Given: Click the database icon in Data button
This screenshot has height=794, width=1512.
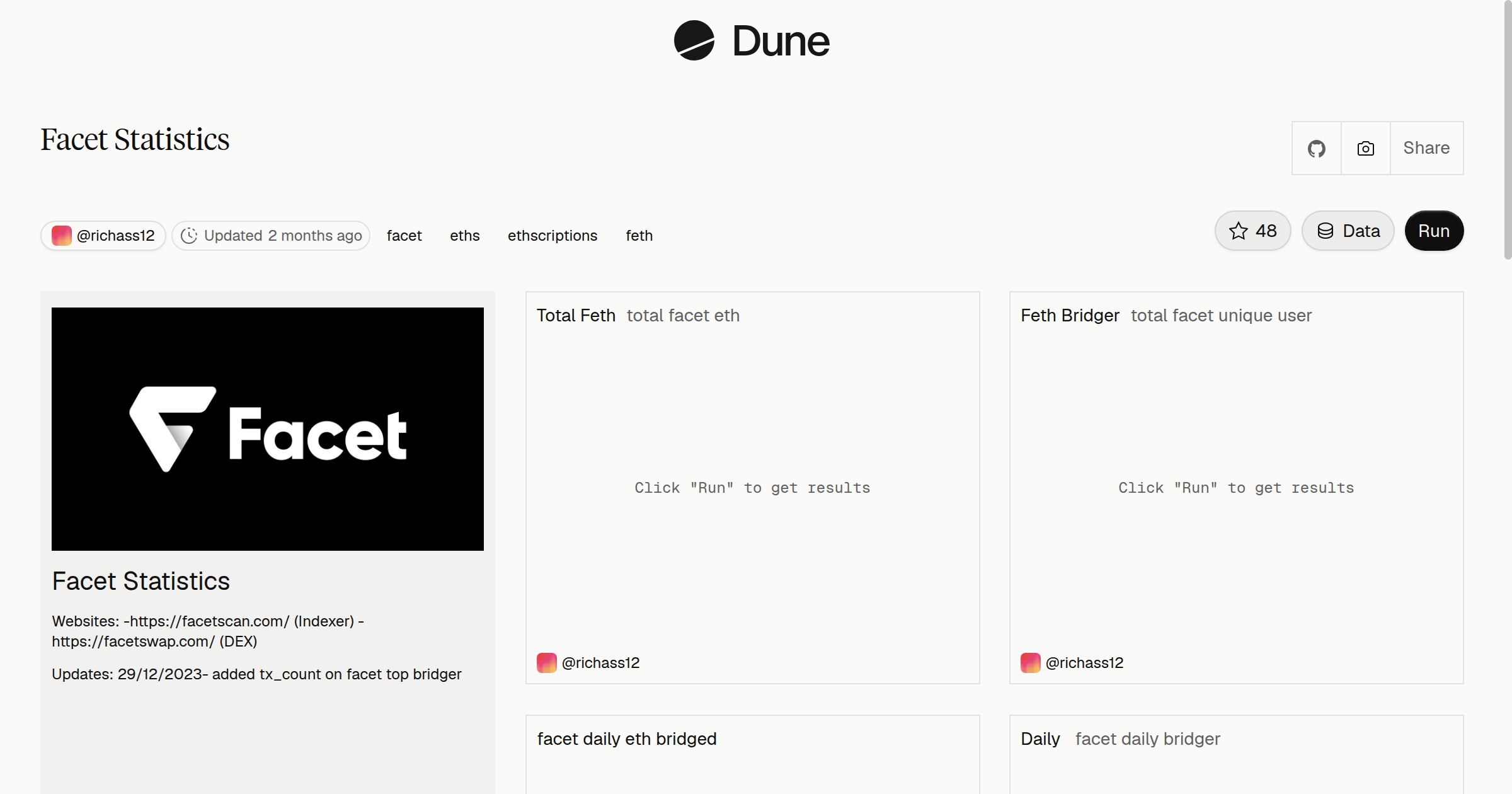Looking at the screenshot, I should [x=1326, y=231].
